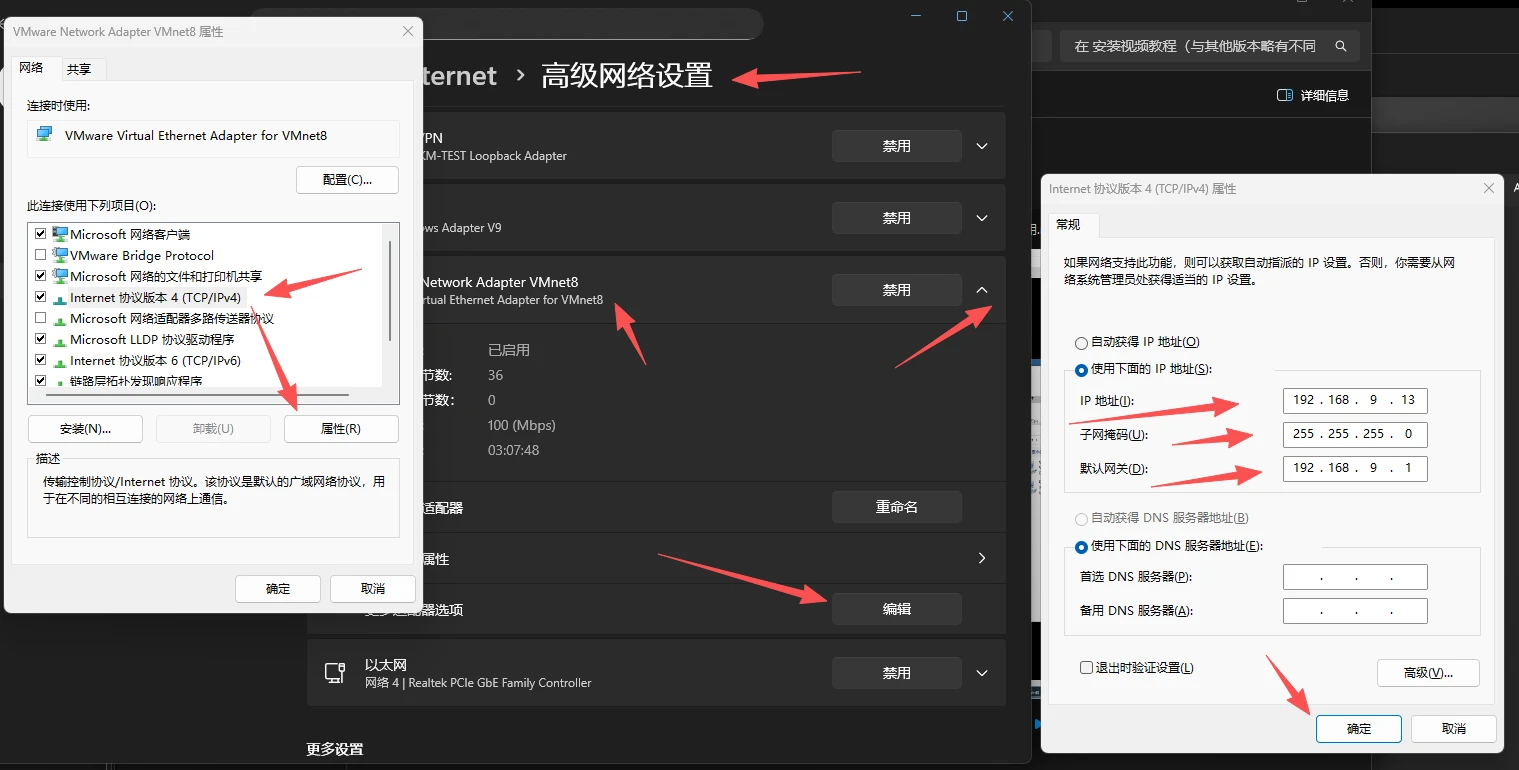
Task: Check the VMware Bridge Protocol checkbox
Action: (40, 255)
